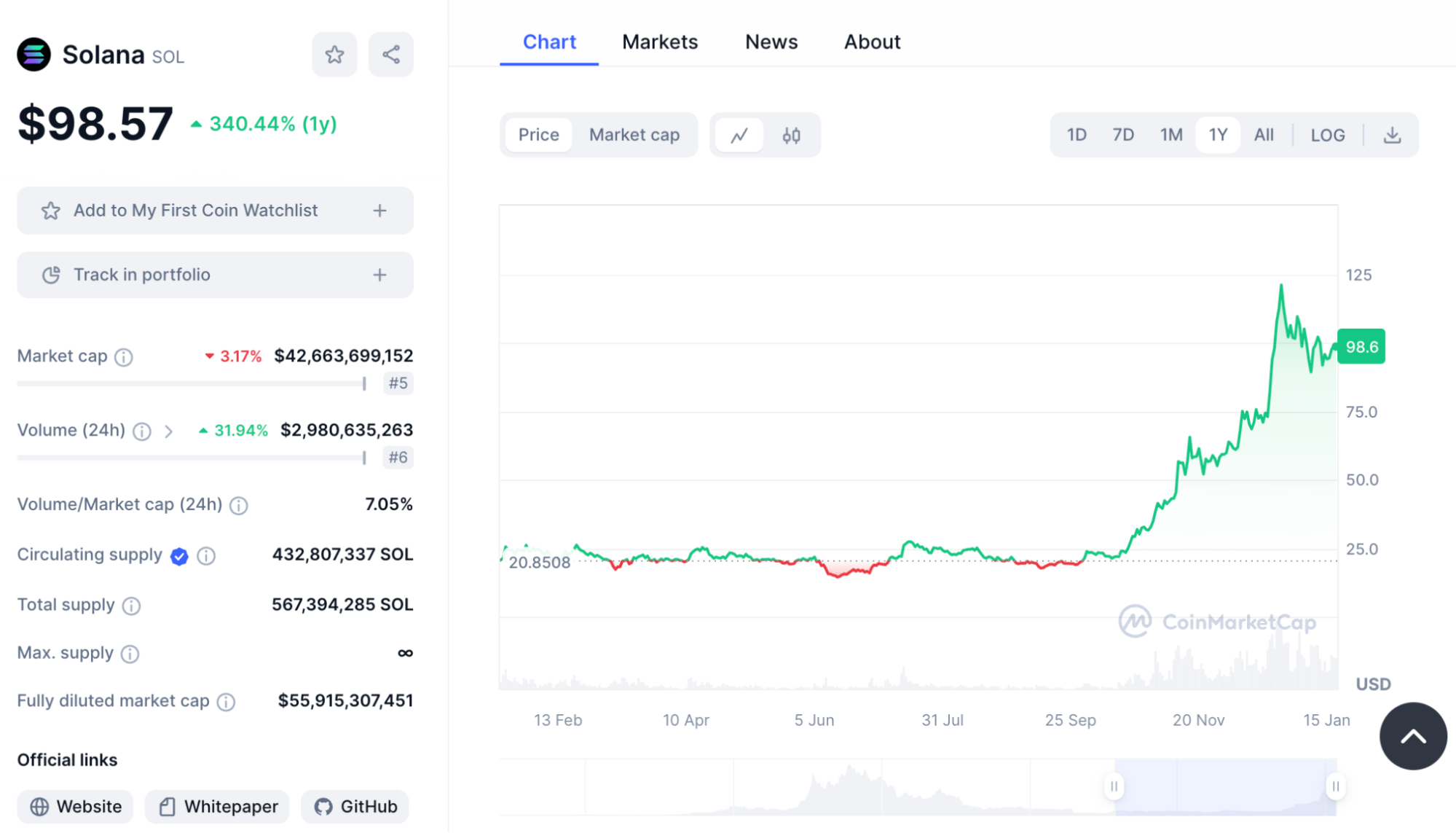Click the 20 Nov date label on the chart axis

[1198, 720]
